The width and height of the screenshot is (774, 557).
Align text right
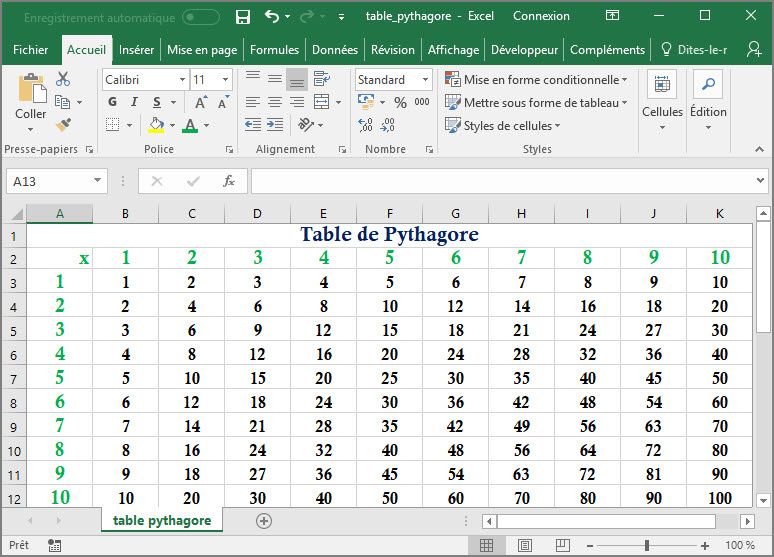pos(297,102)
